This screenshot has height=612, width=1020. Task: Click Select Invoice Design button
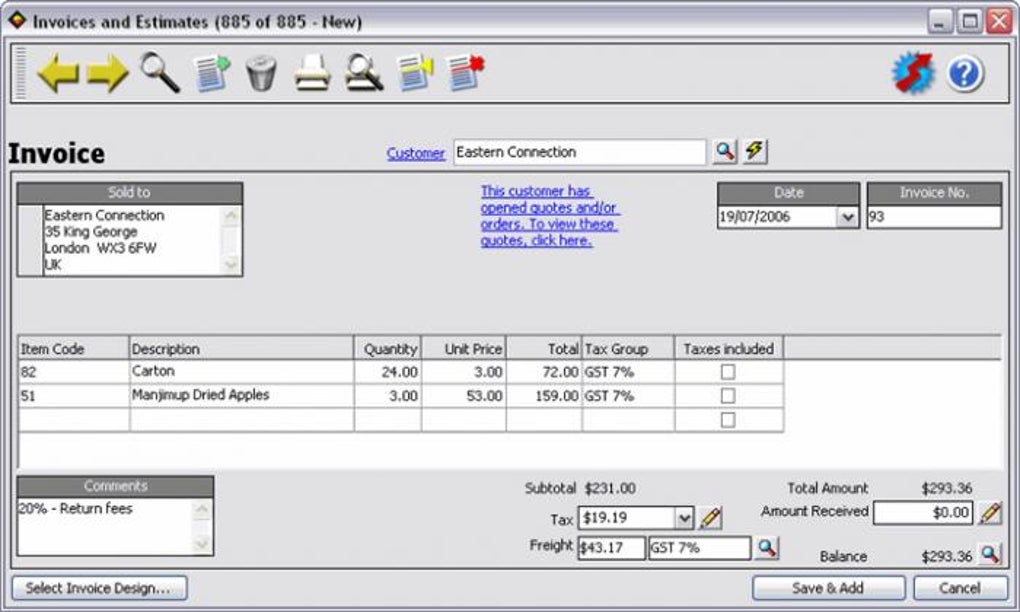(x=99, y=588)
